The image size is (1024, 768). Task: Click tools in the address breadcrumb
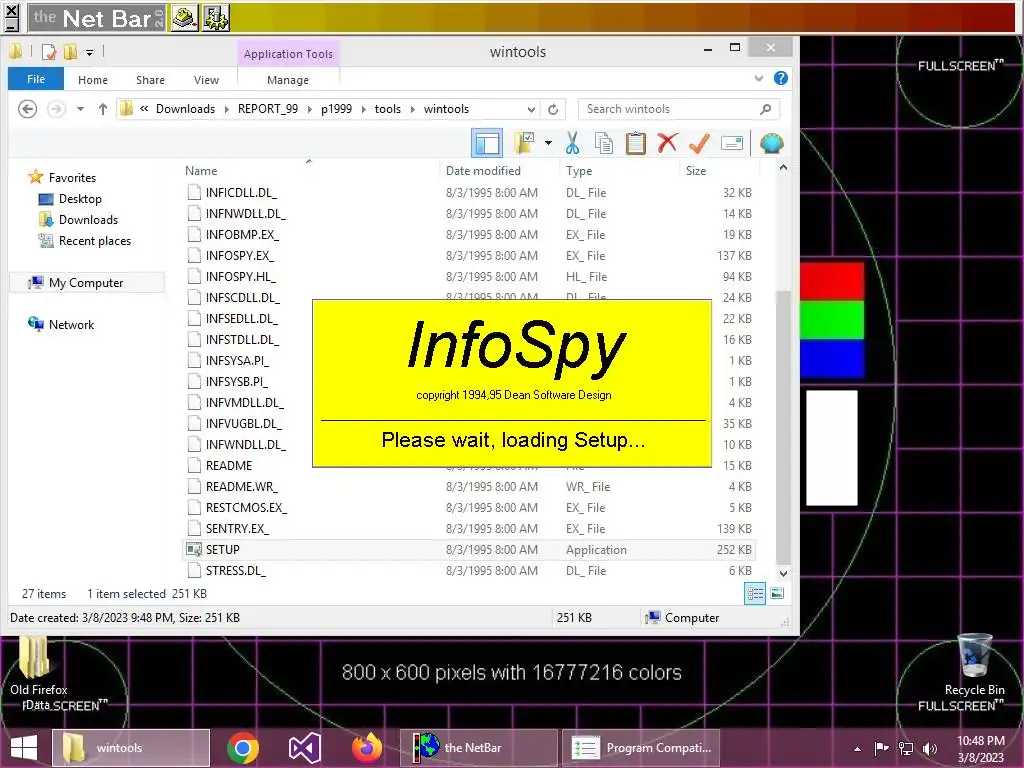(x=387, y=109)
